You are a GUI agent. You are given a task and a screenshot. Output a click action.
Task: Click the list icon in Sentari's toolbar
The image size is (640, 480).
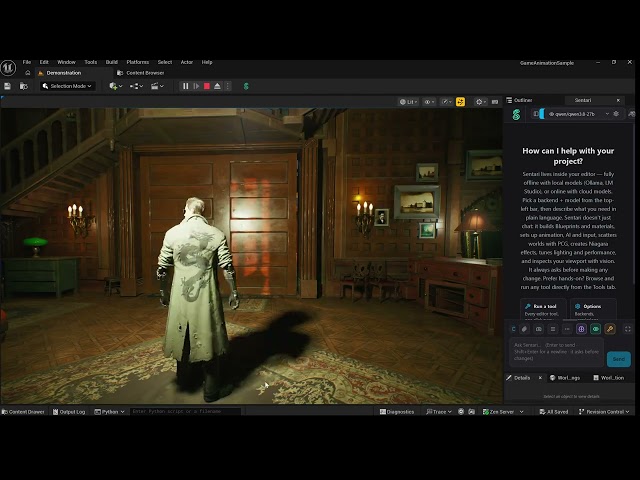pos(553,329)
